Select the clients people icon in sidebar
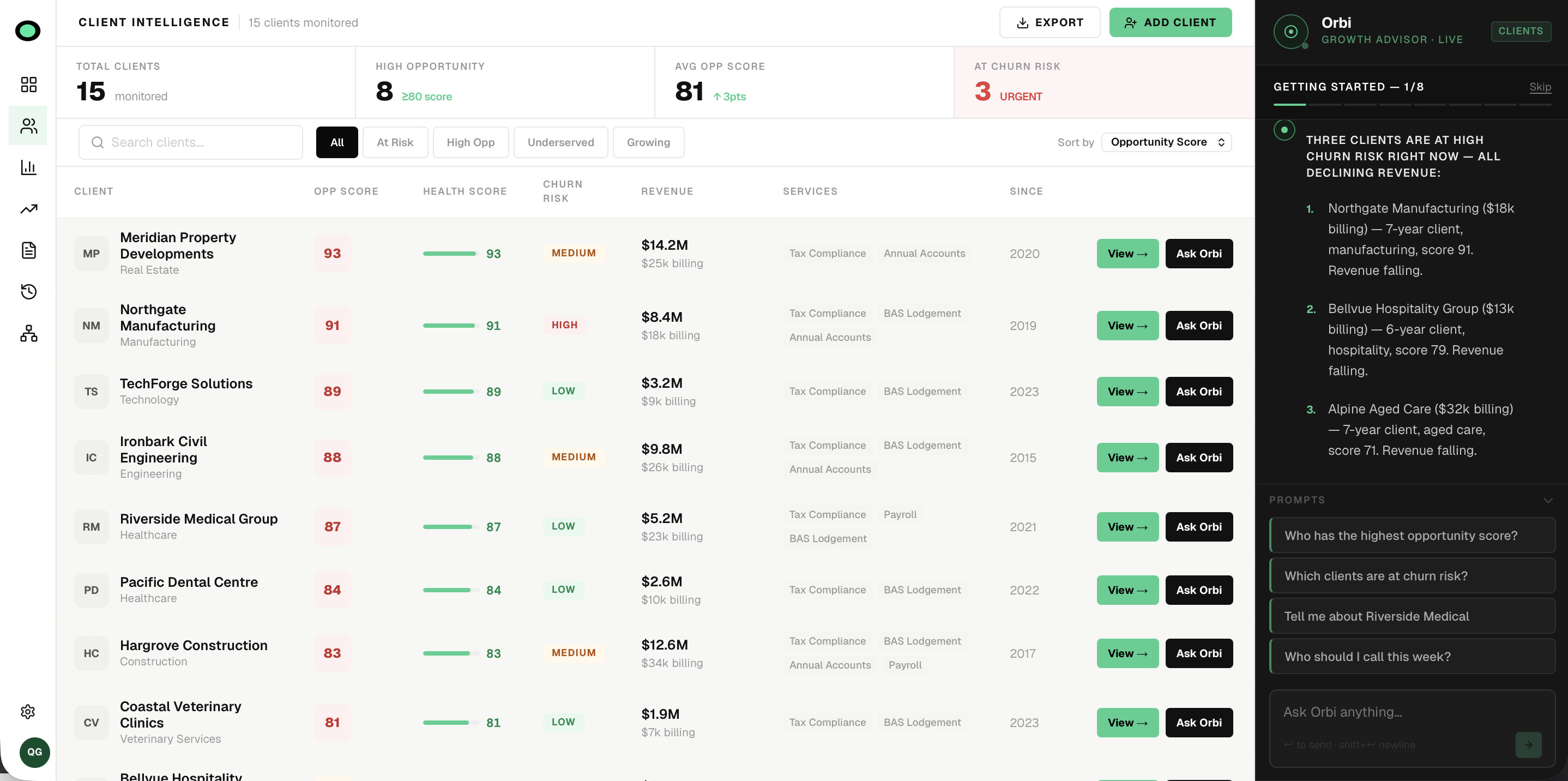This screenshot has width=1568, height=781. (x=28, y=125)
